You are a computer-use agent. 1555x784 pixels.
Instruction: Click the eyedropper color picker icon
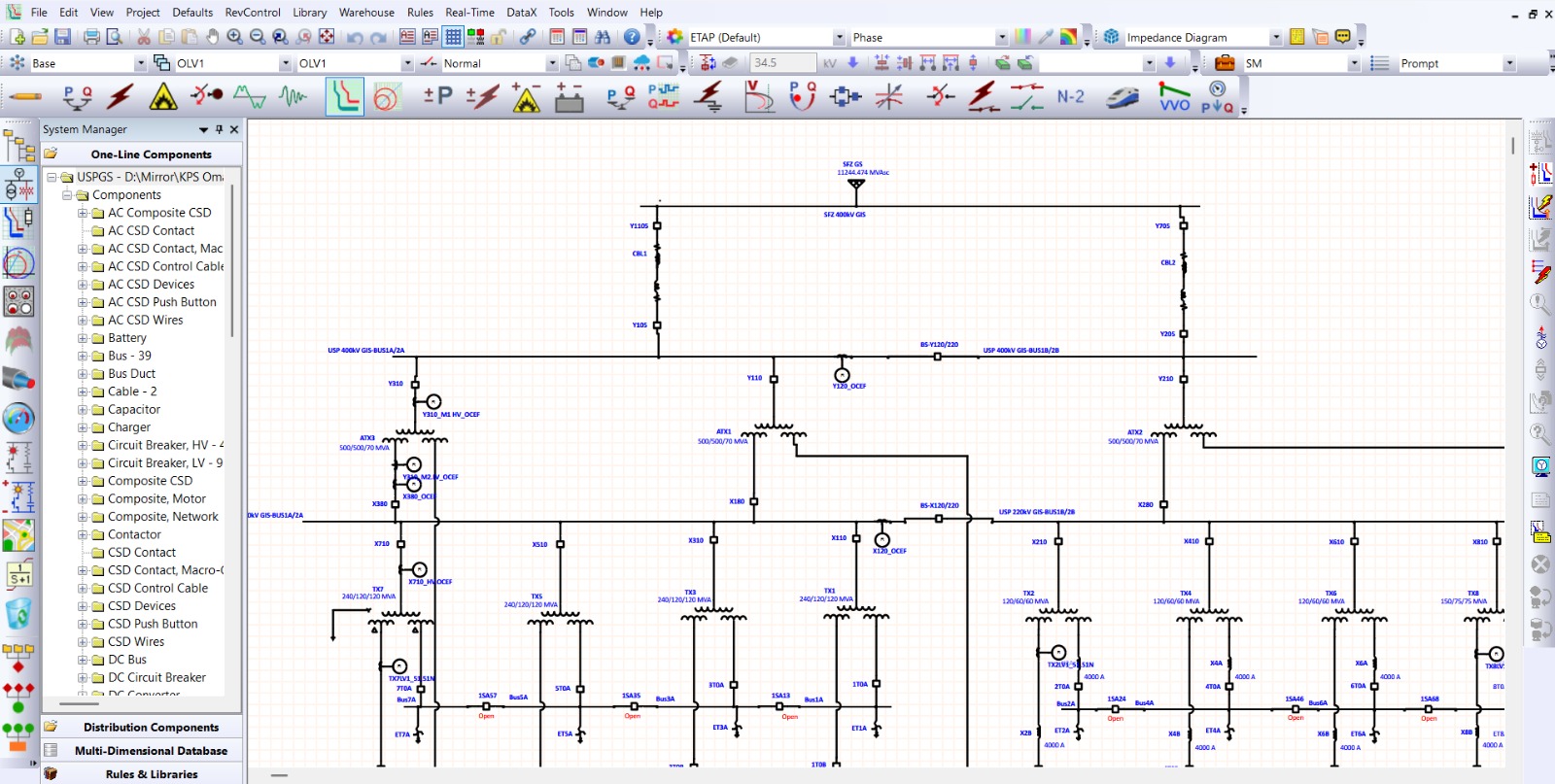coord(1046,37)
